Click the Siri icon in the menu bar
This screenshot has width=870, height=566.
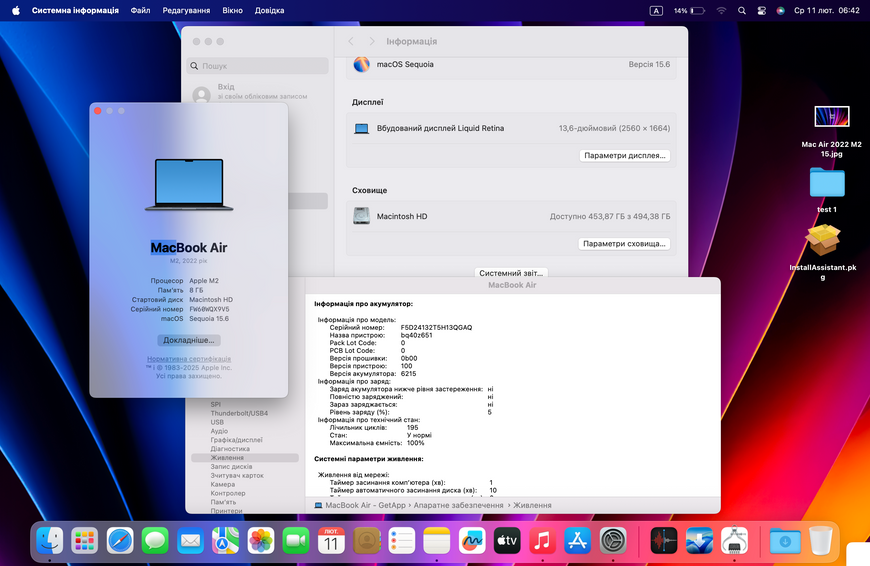point(780,11)
